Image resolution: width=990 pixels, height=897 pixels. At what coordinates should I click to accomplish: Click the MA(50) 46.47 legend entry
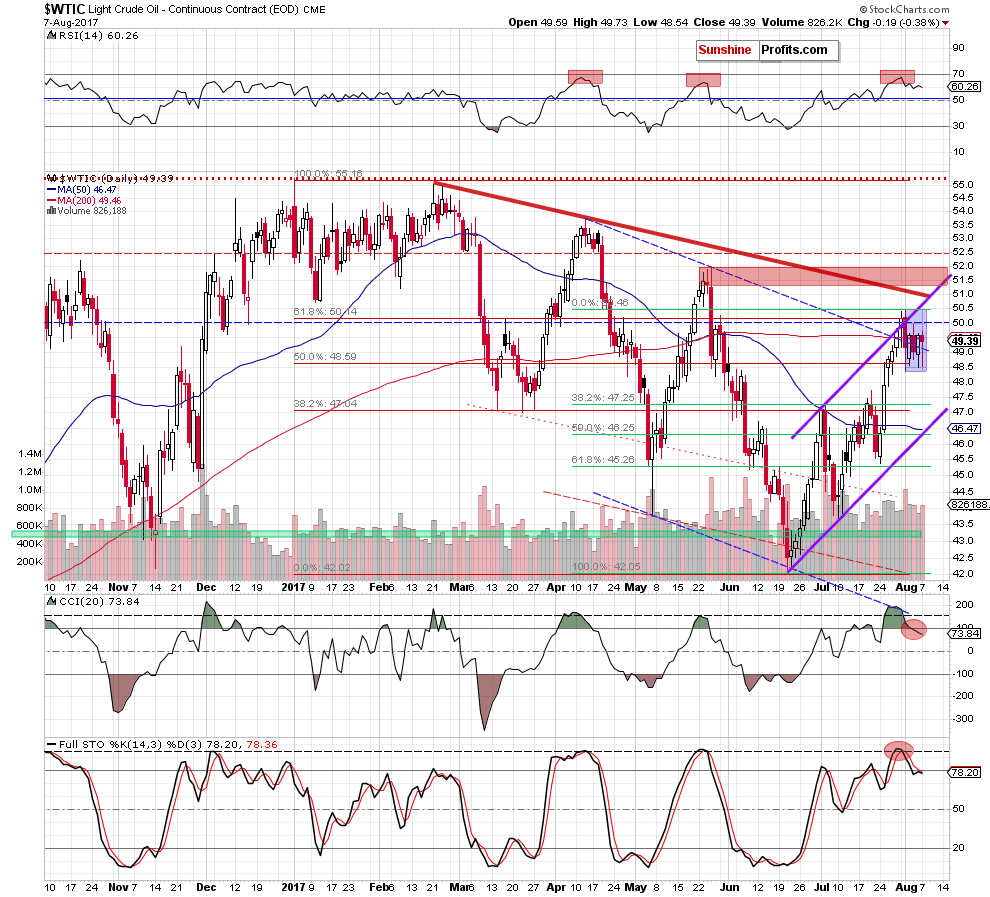82,189
